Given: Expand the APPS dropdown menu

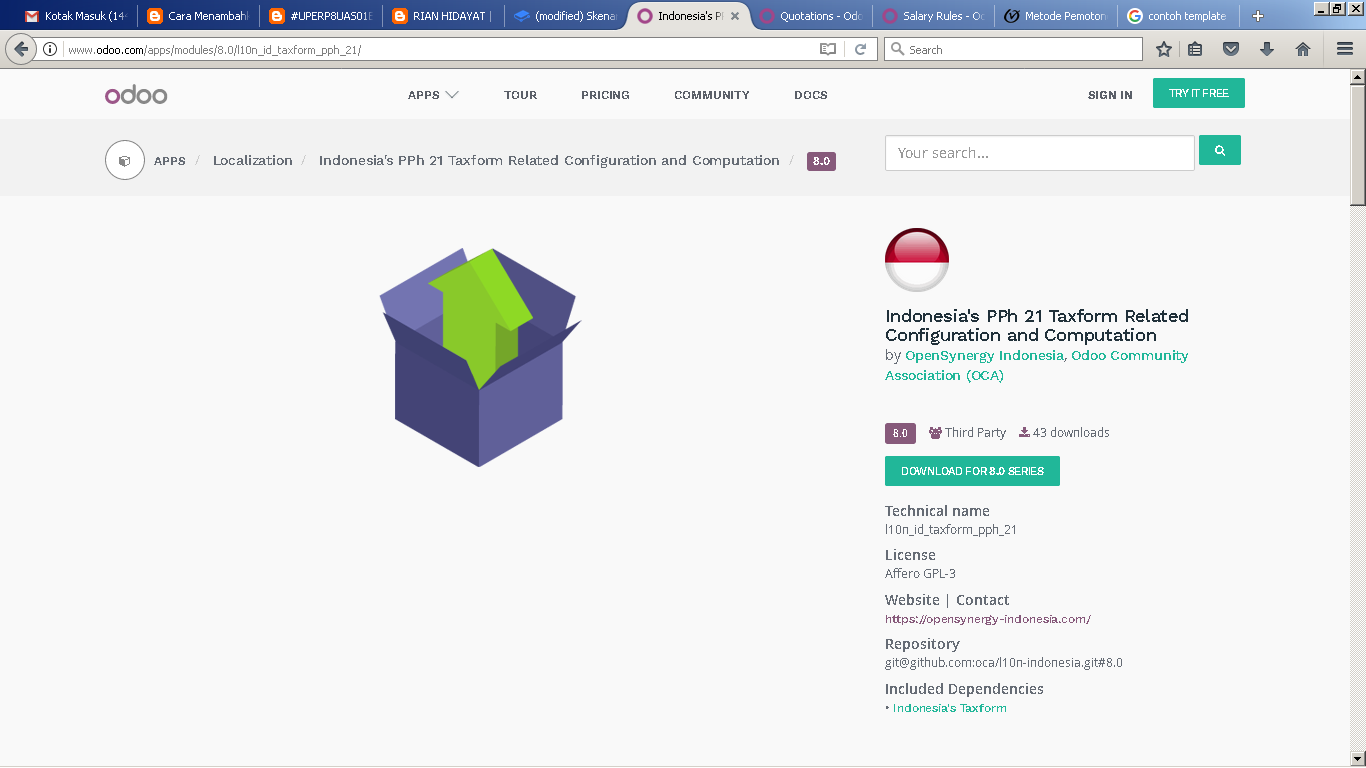Looking at the screenshot, I should point(433,95).
